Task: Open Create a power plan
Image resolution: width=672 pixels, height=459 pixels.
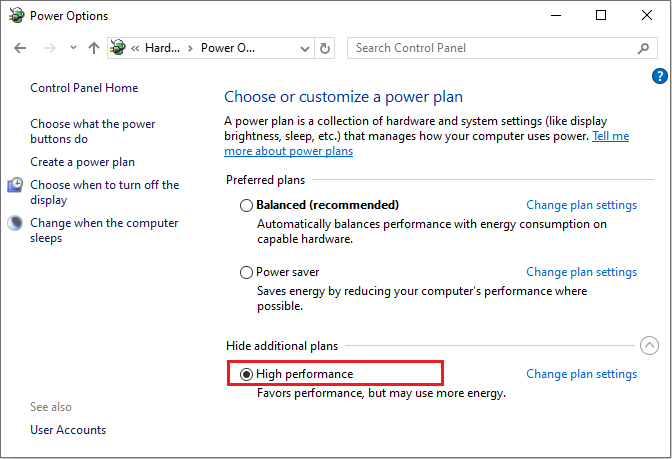Action: pos(82,162)
